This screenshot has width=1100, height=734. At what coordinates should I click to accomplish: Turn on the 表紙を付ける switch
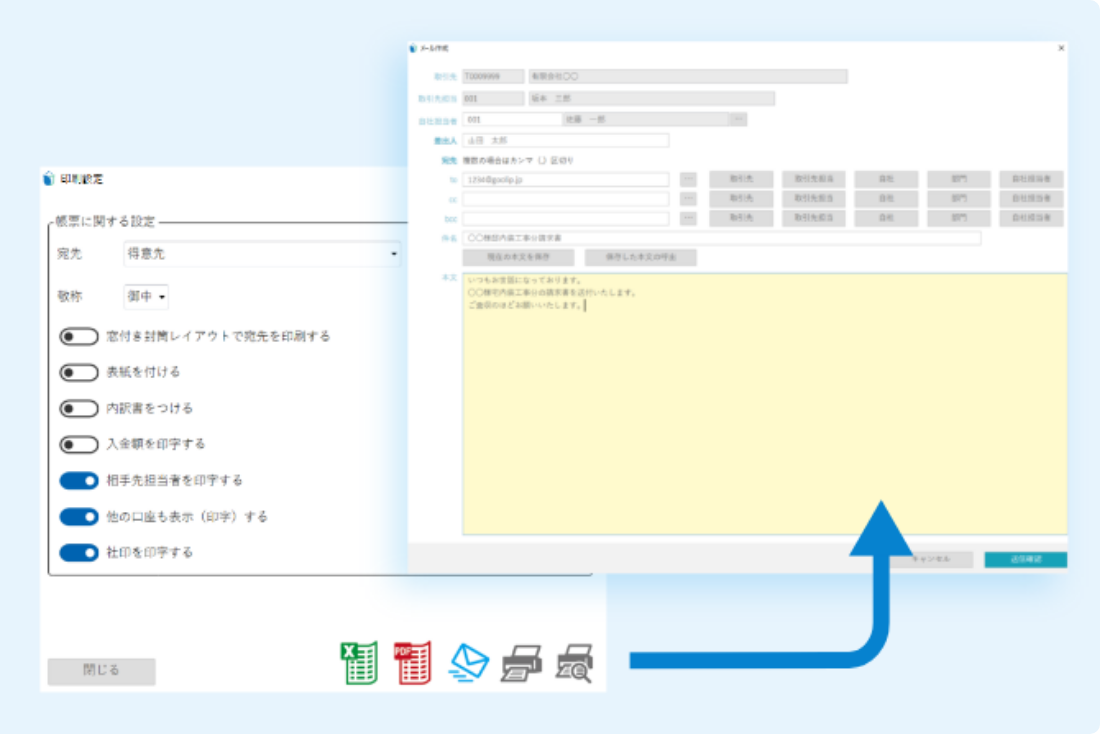78,373
